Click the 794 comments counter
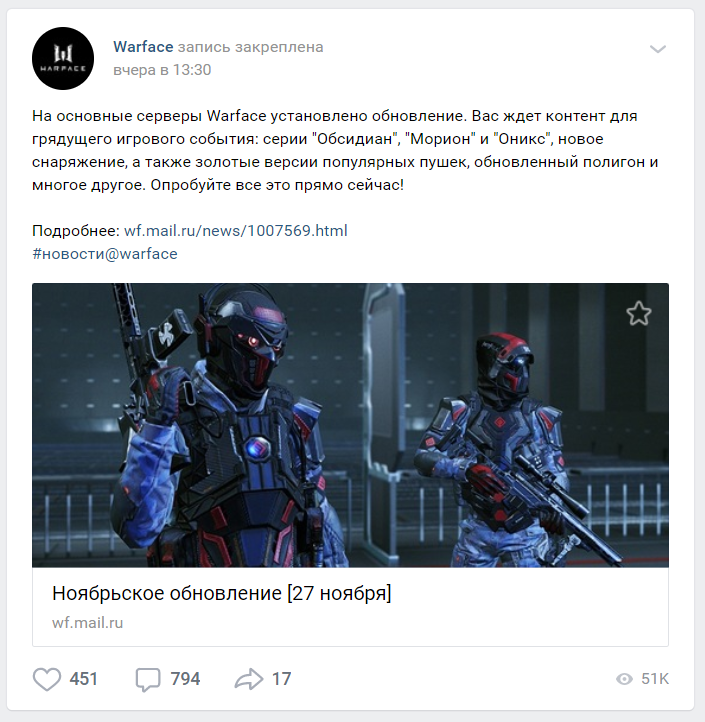This screenshot has width=705, height=722. point(185,679)
